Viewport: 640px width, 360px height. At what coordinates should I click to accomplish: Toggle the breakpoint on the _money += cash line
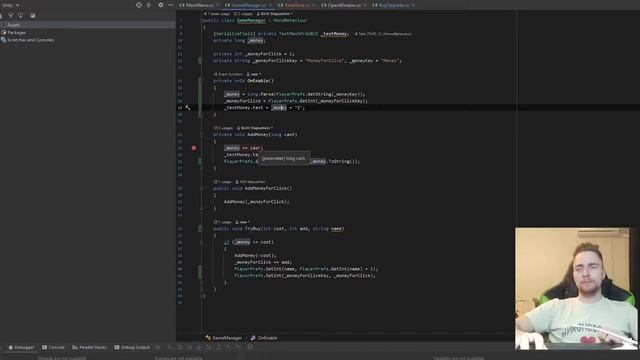[x=194, y=148]
